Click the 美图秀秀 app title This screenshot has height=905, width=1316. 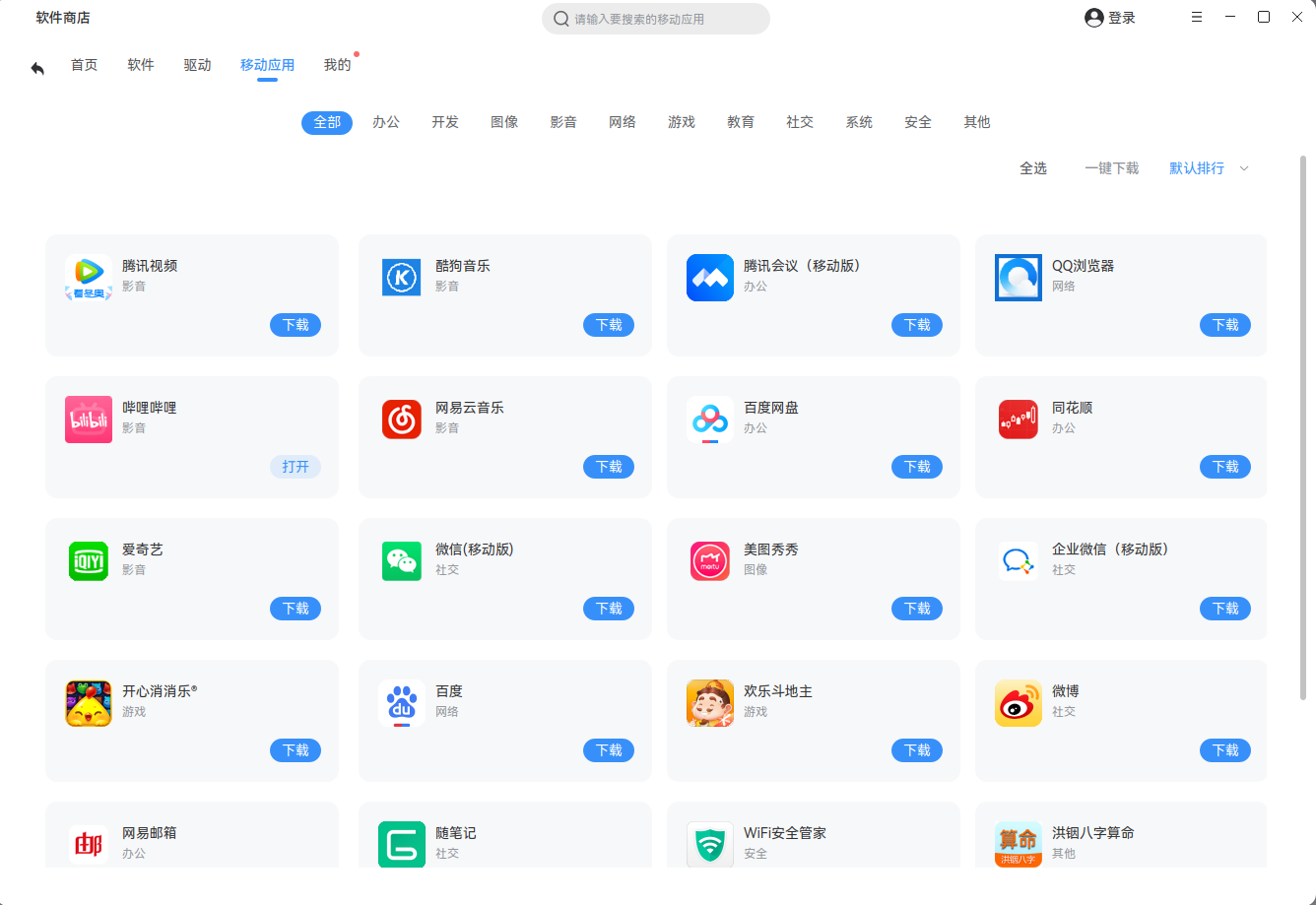(771, 549)
